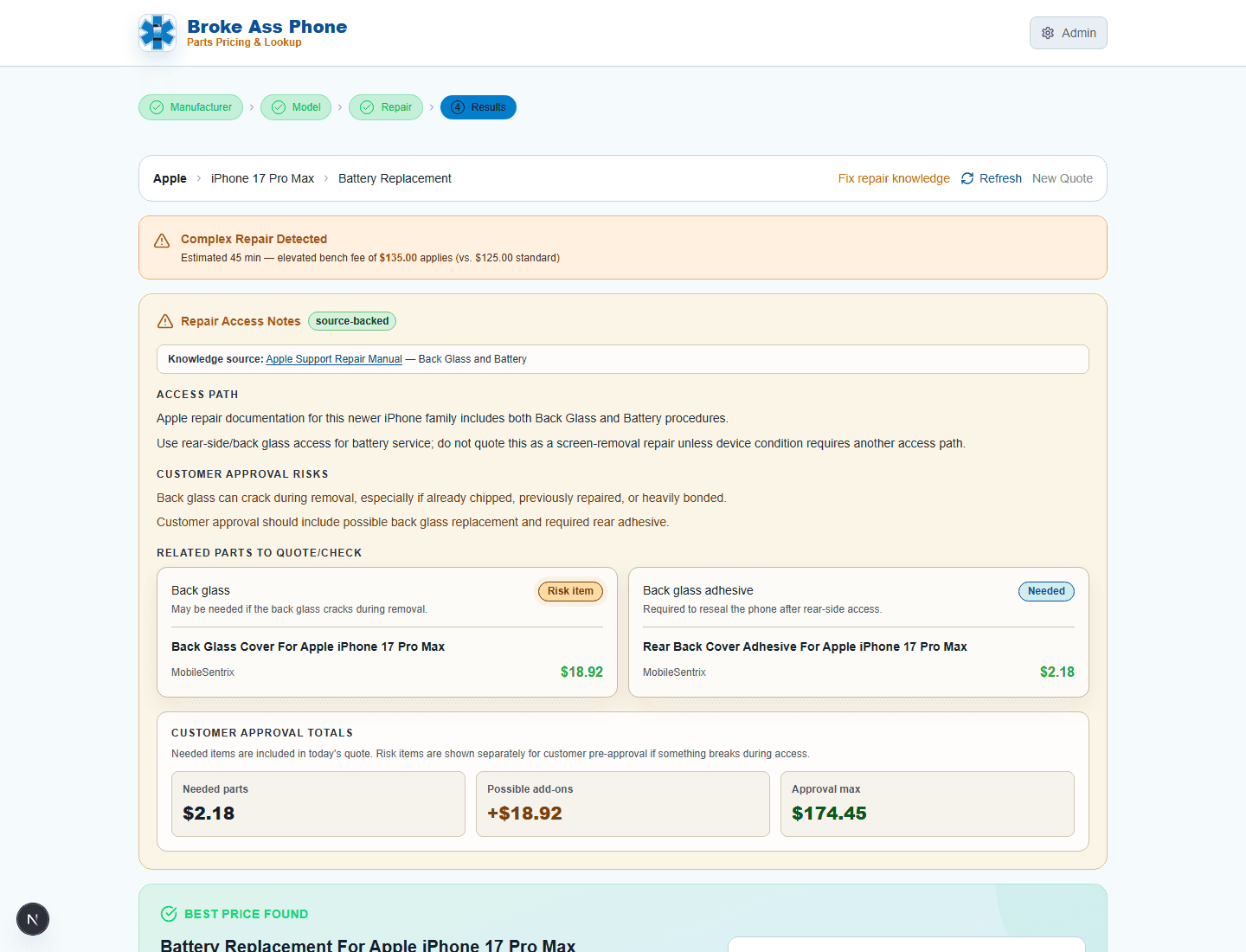
Task: Click the $18.92 back glass price
Action: [x=581, y=672]
